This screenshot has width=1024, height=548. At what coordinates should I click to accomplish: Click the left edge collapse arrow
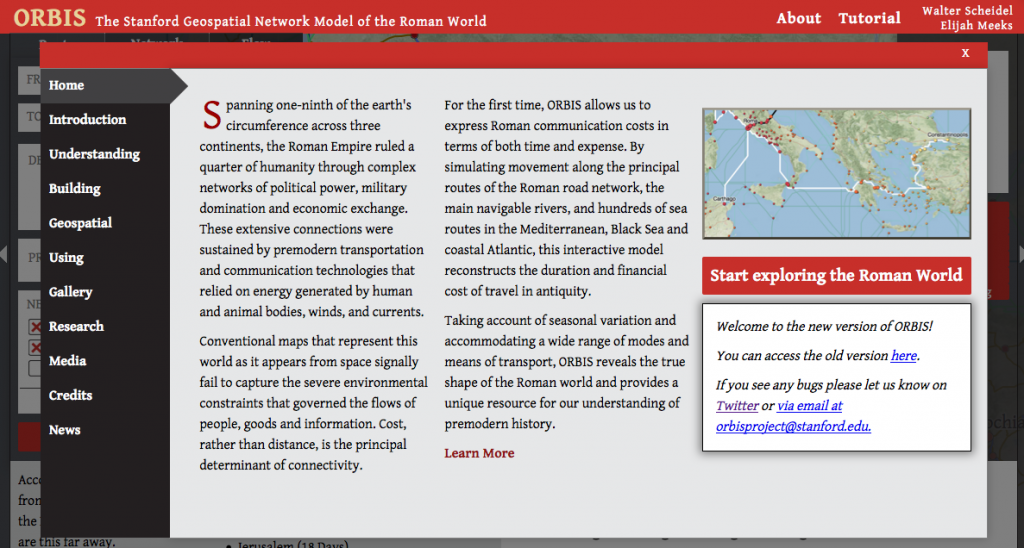coord(3,254)
